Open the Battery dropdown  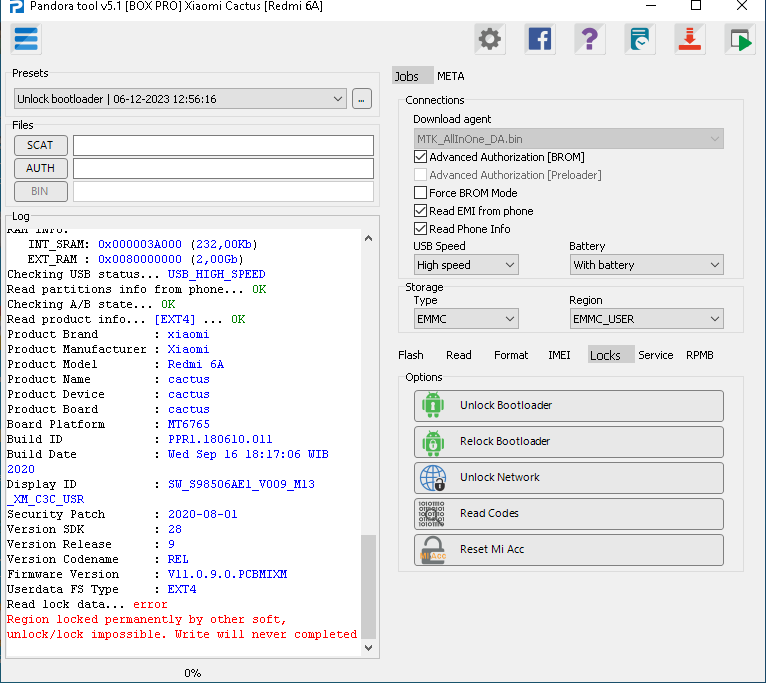click(x=646, y=265)
